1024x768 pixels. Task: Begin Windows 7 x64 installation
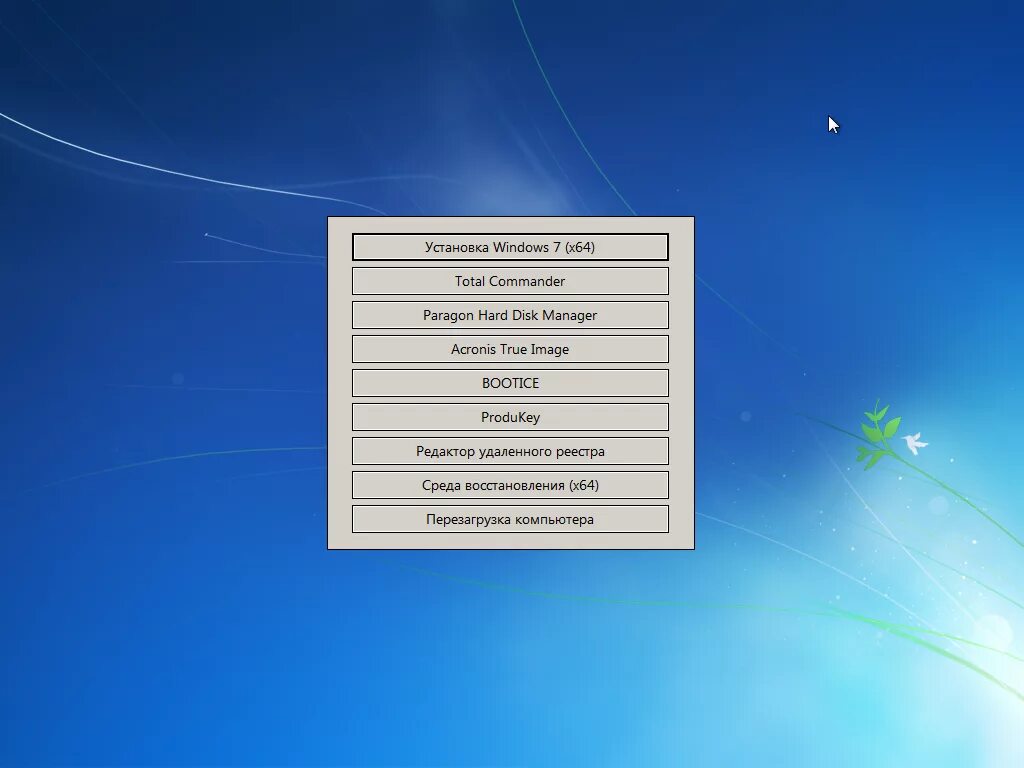(510, 246)
